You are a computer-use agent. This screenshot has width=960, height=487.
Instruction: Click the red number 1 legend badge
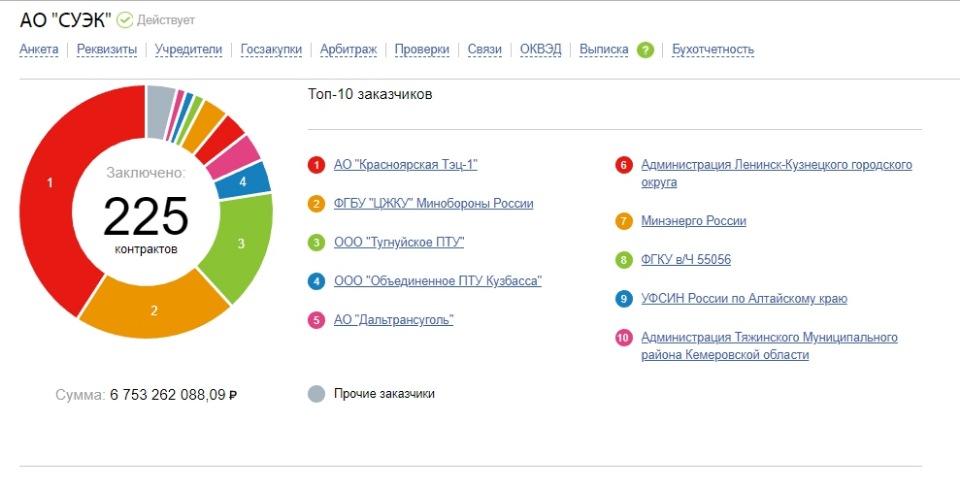316,165
